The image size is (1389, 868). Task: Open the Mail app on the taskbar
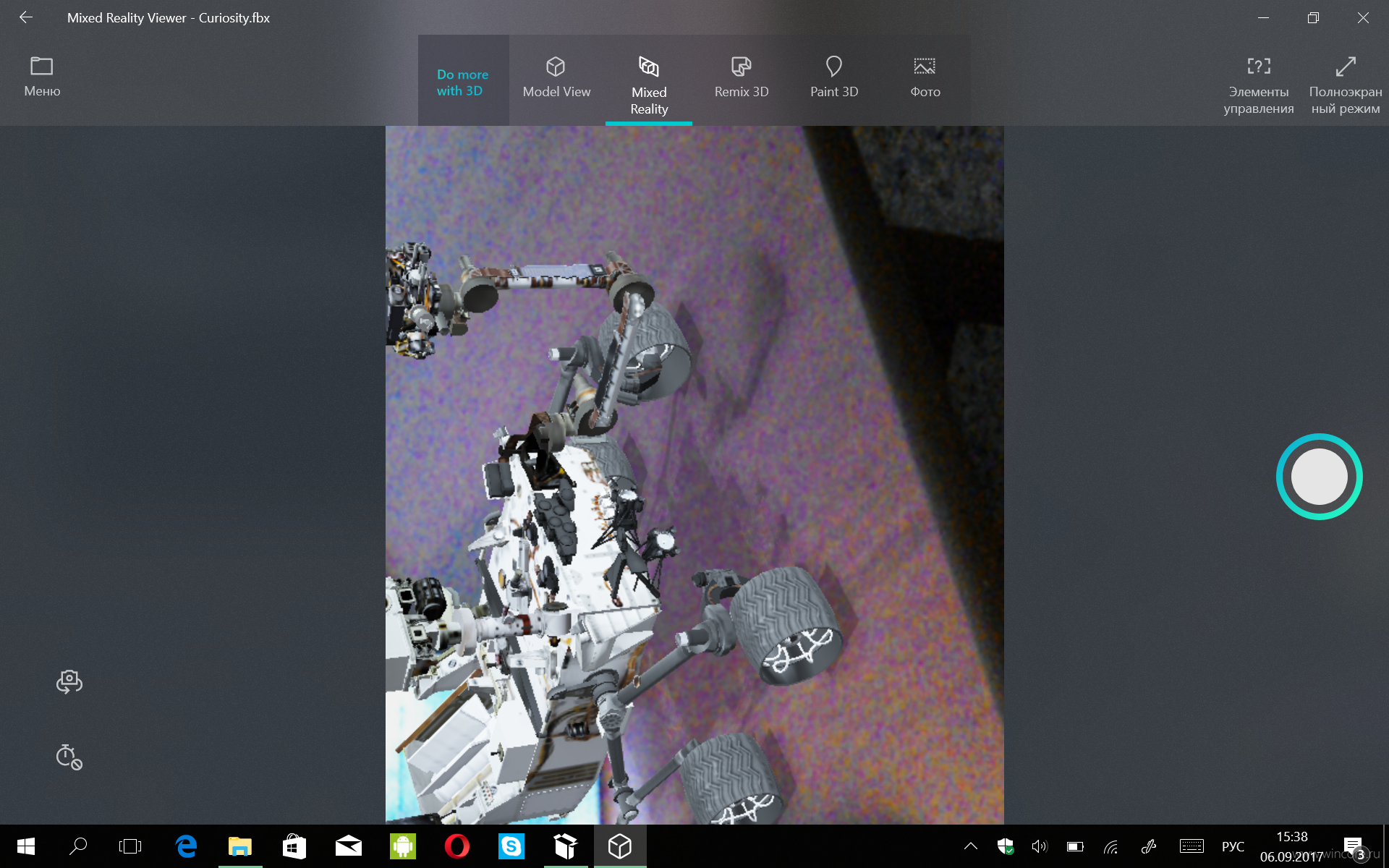click(349, 846)
